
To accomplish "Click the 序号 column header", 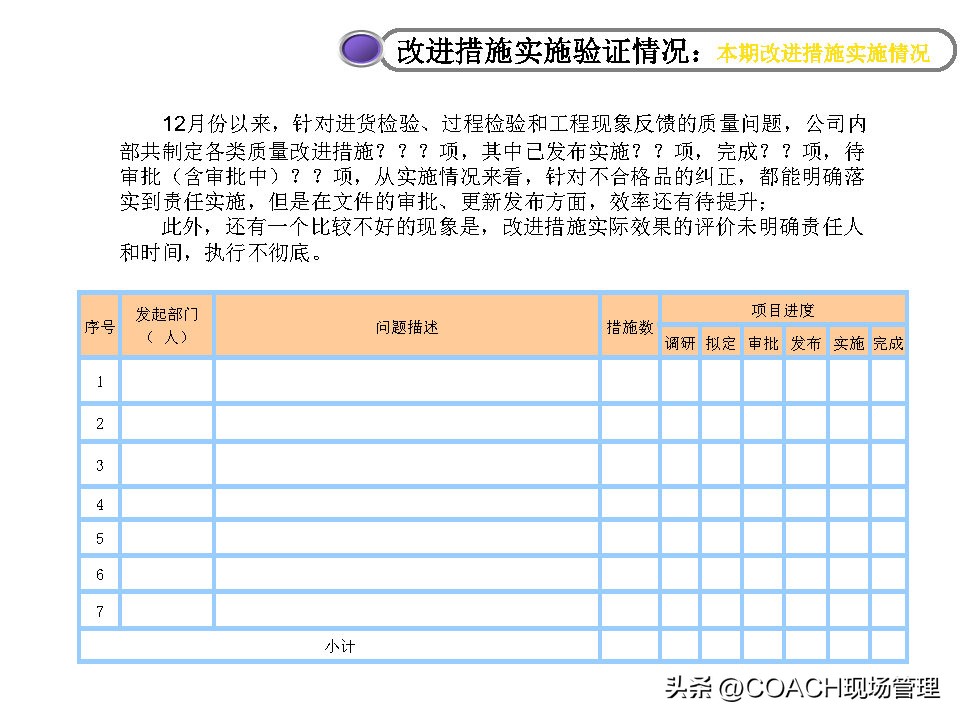I will (99, 325).
